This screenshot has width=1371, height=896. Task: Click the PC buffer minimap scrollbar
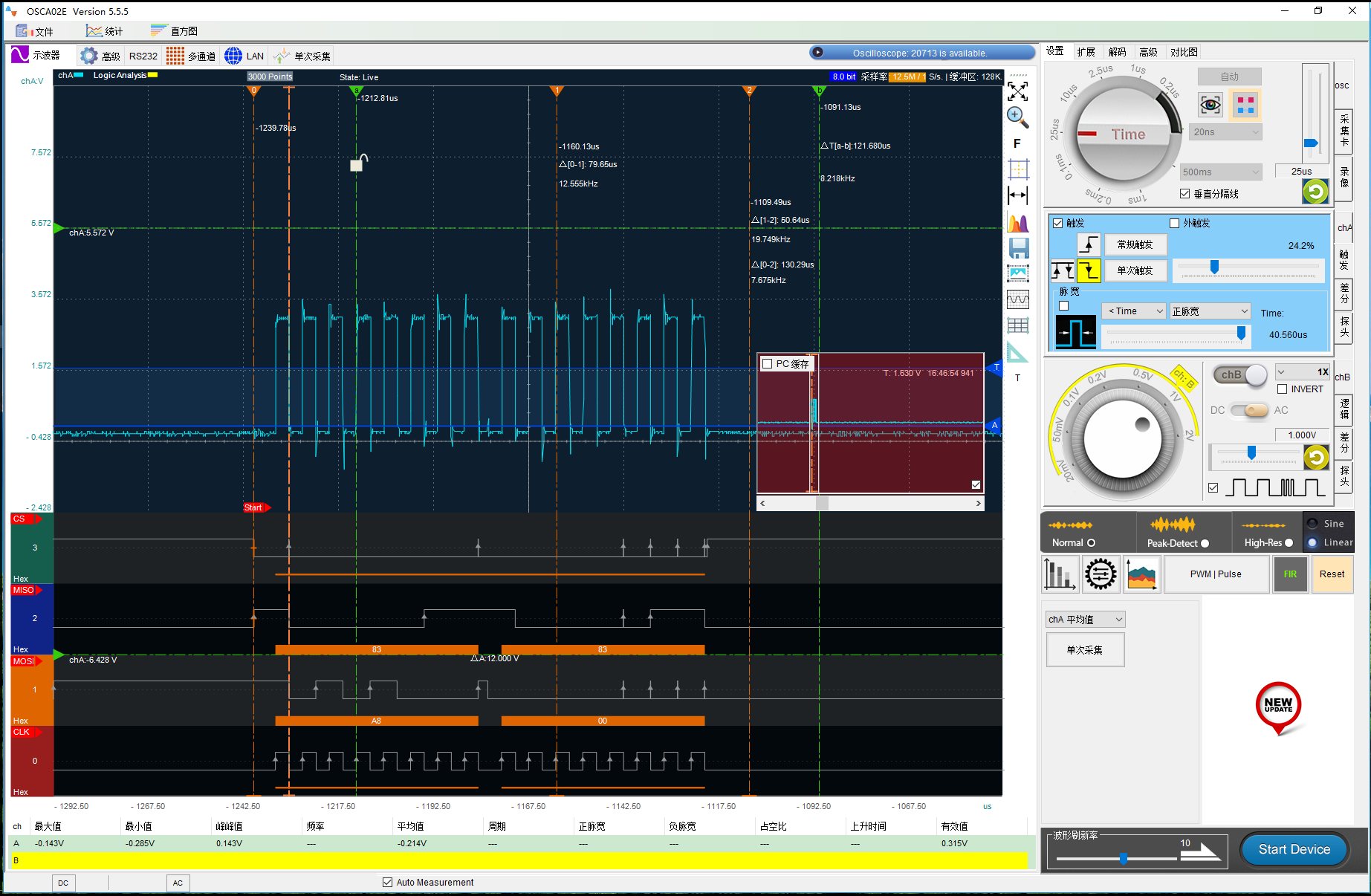tap(821, 502)
